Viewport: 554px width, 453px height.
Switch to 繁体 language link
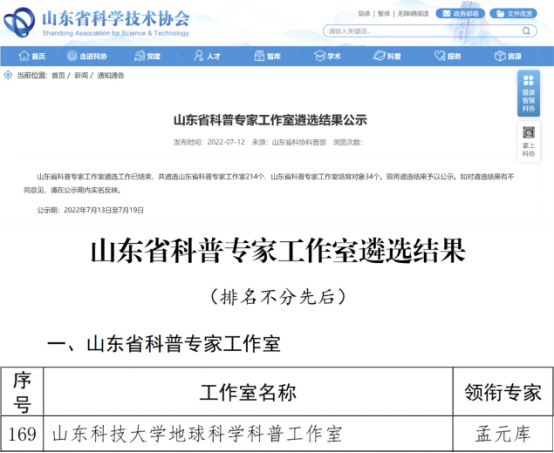384,14
